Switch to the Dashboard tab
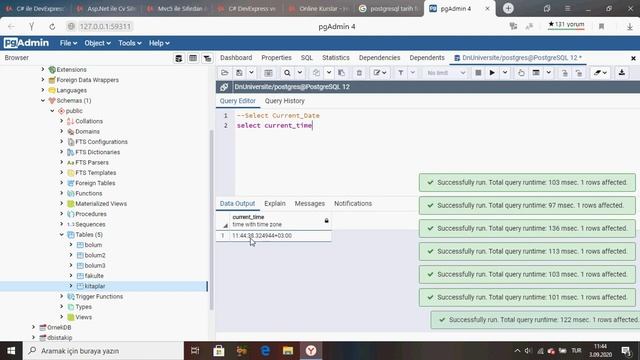Viewport: 640px width, 360px height. [x=236, y=58]
